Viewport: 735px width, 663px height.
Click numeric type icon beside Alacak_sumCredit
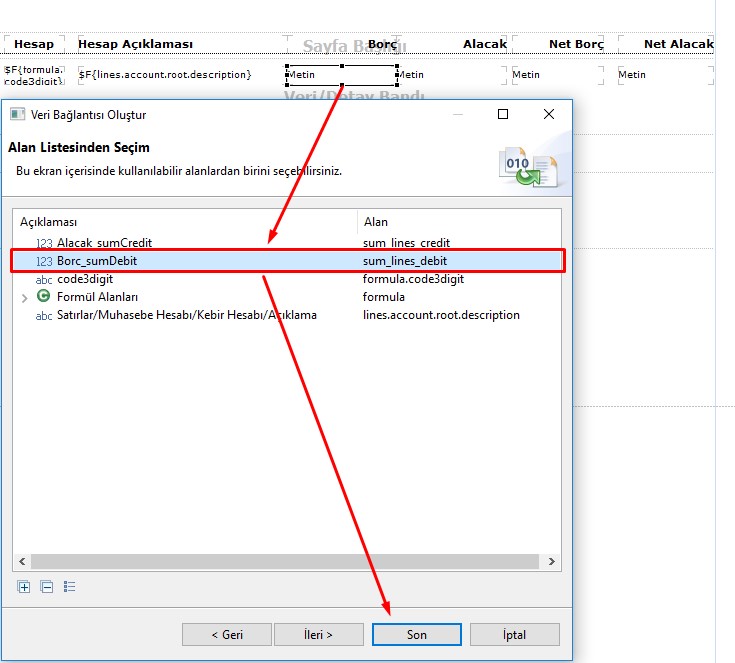[x=44, y=243]
